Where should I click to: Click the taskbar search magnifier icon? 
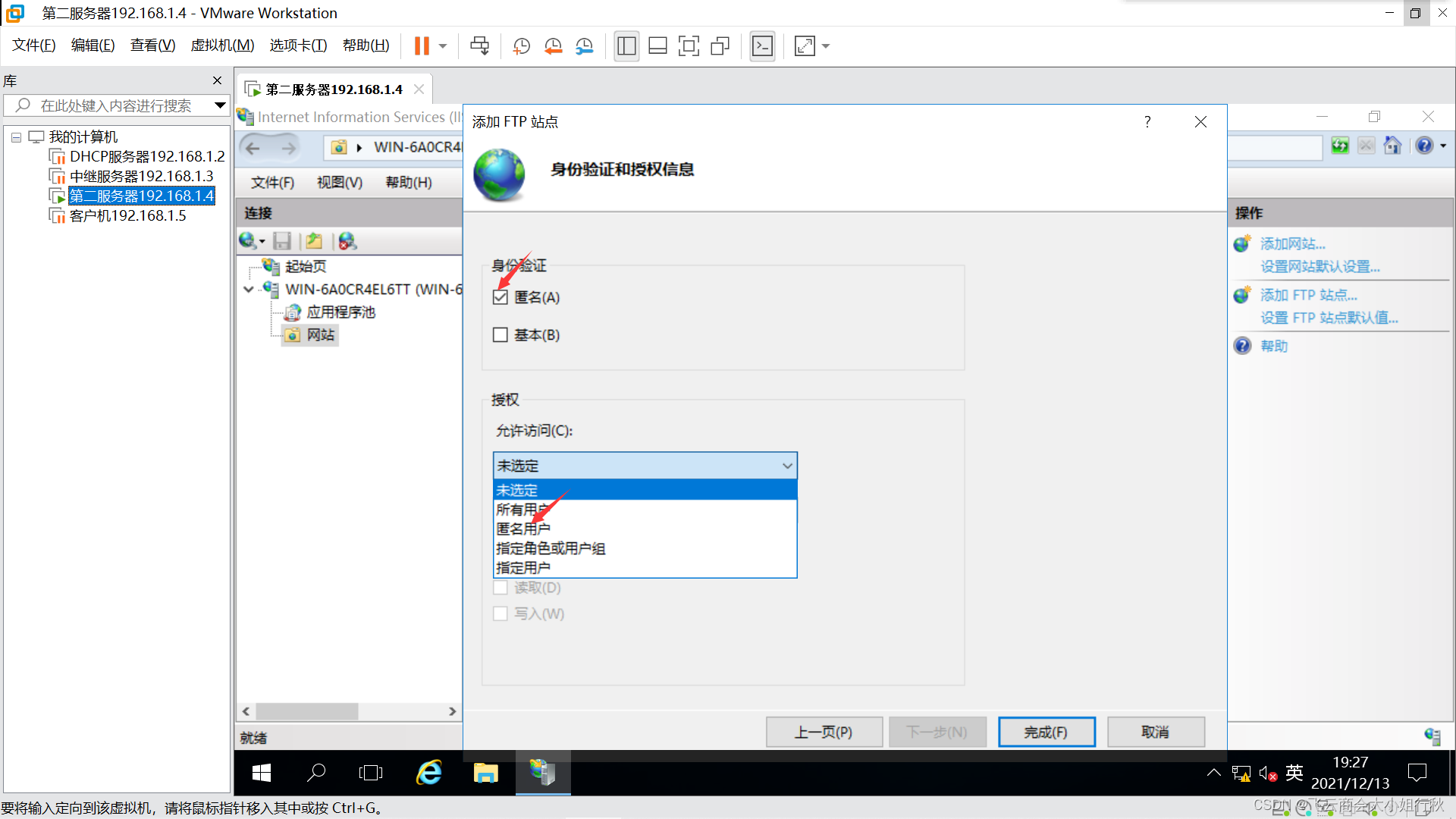pyautogui.click(x=316, y=773)
